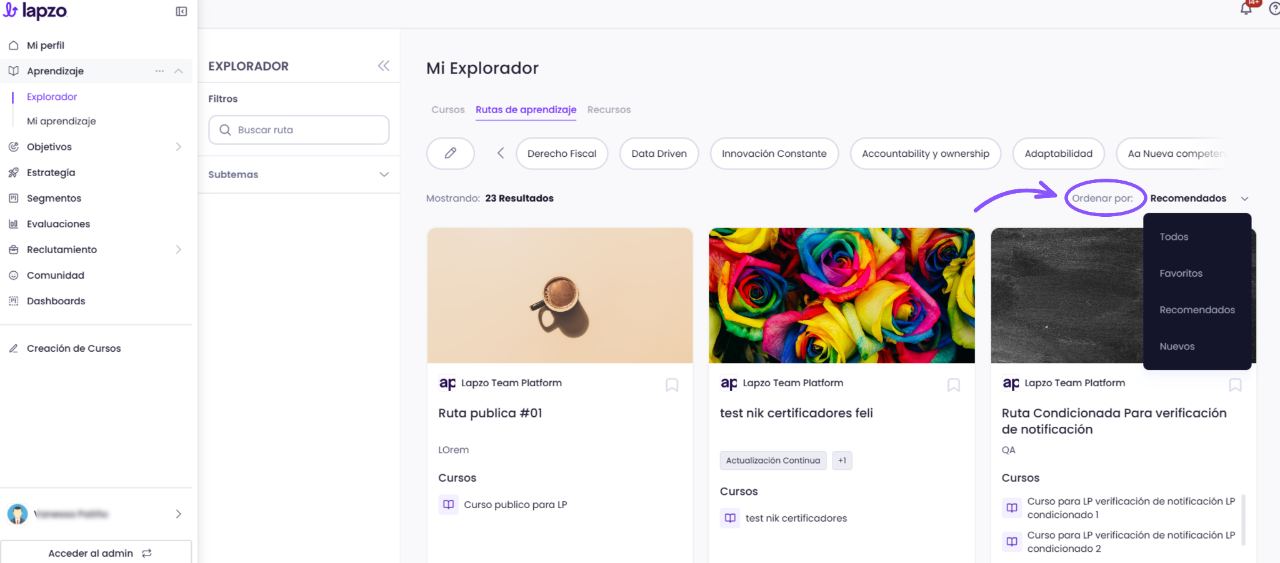Bookmark Ruta Condicionada card
This screenshot has width=1280, height=563.
click(1235, 385)
